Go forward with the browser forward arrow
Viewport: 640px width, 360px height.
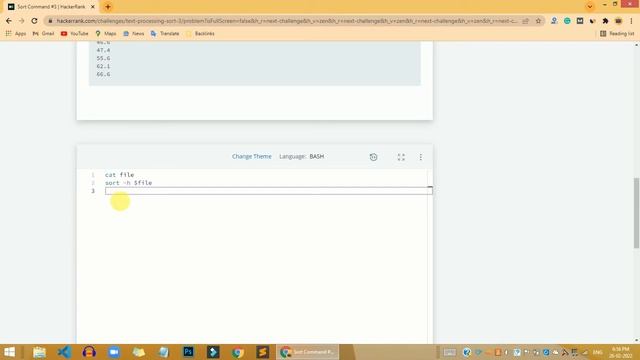(21, 21)
